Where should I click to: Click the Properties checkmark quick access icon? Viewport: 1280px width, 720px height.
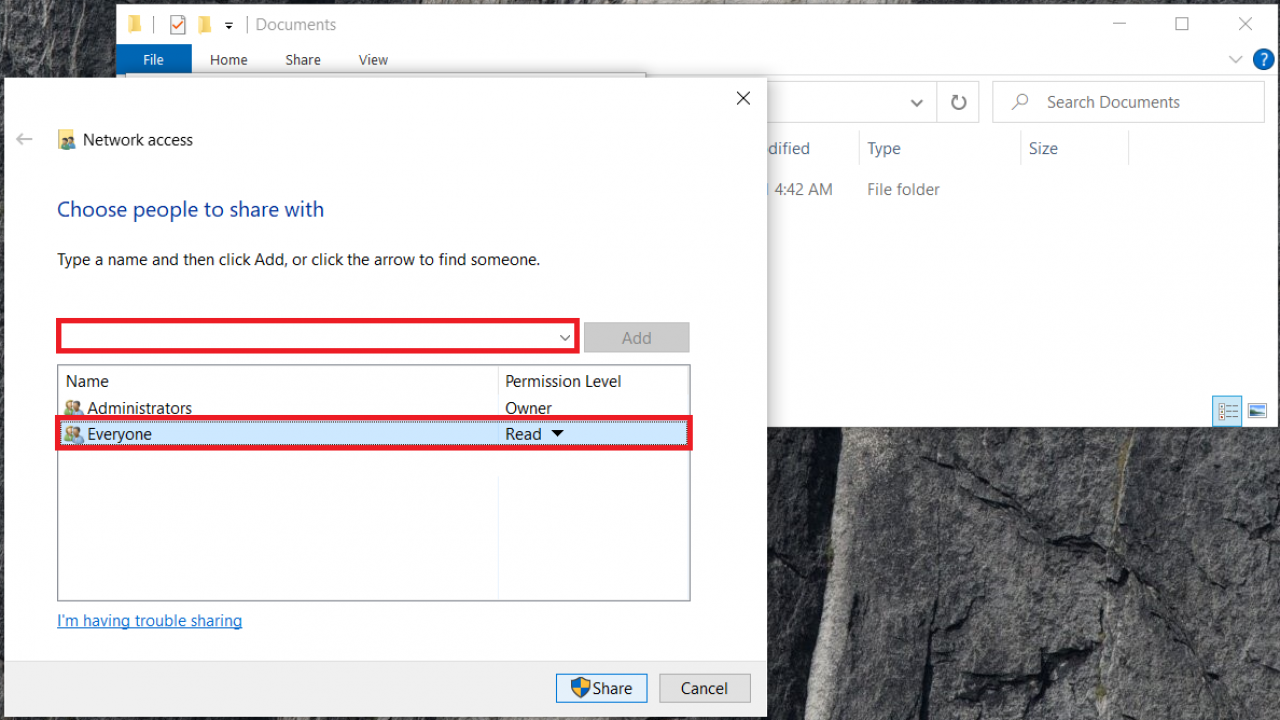178,25
